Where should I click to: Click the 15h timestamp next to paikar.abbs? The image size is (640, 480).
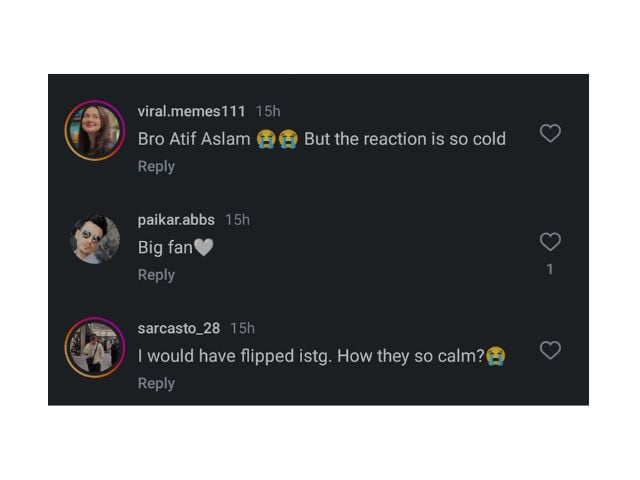(x=237, y=220)
